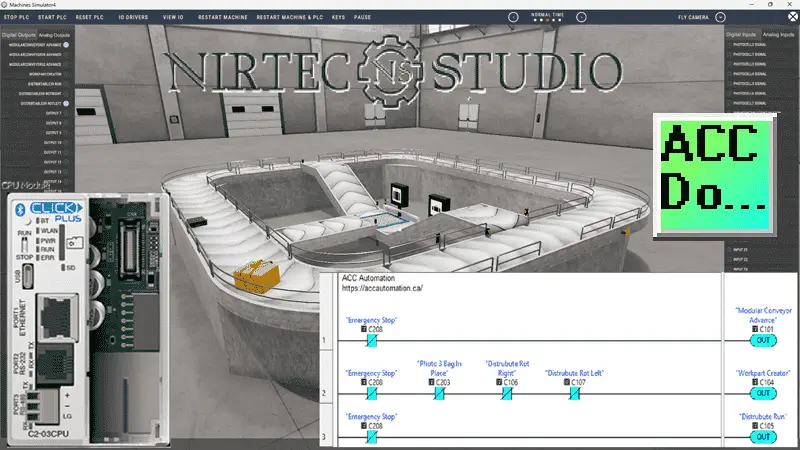Image resolution: width=800 pixels, height=450 pixels.
Task: Toggle the Distributor RotLeft output indicator
Action: click(x=66, y=104)
